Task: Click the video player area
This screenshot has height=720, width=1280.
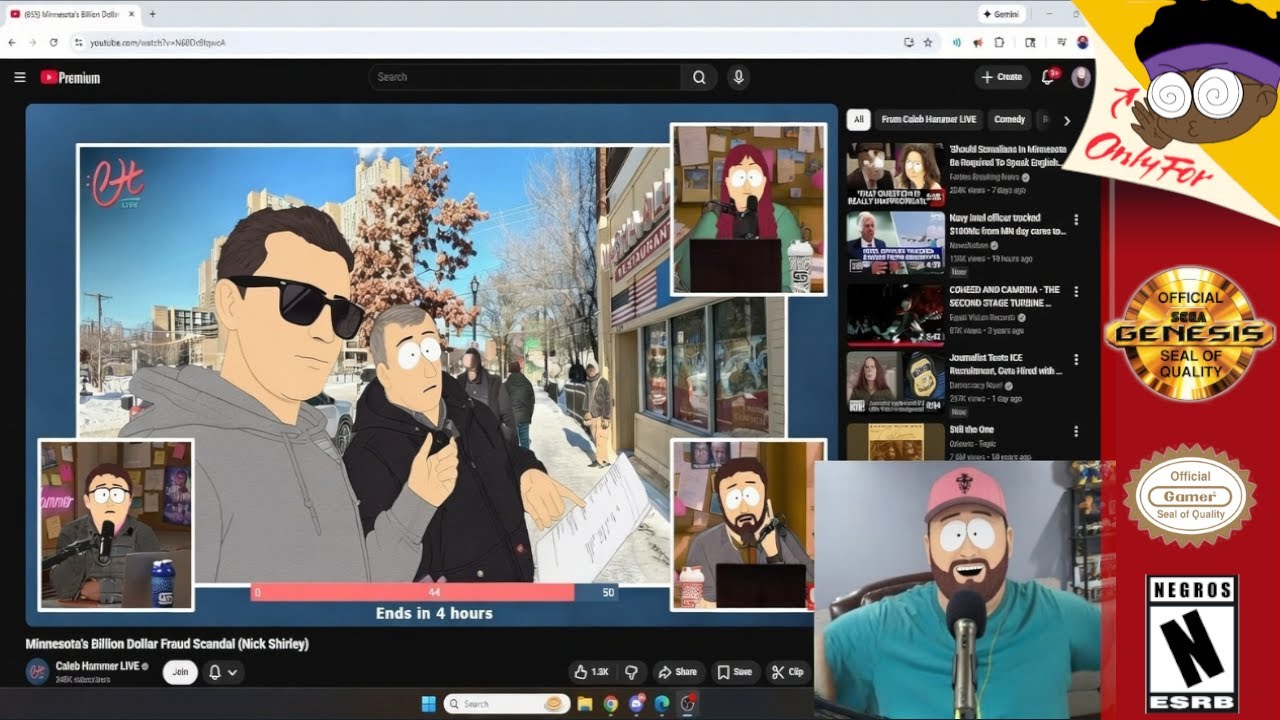Action: pyautogui.click(x=431, y=365)
